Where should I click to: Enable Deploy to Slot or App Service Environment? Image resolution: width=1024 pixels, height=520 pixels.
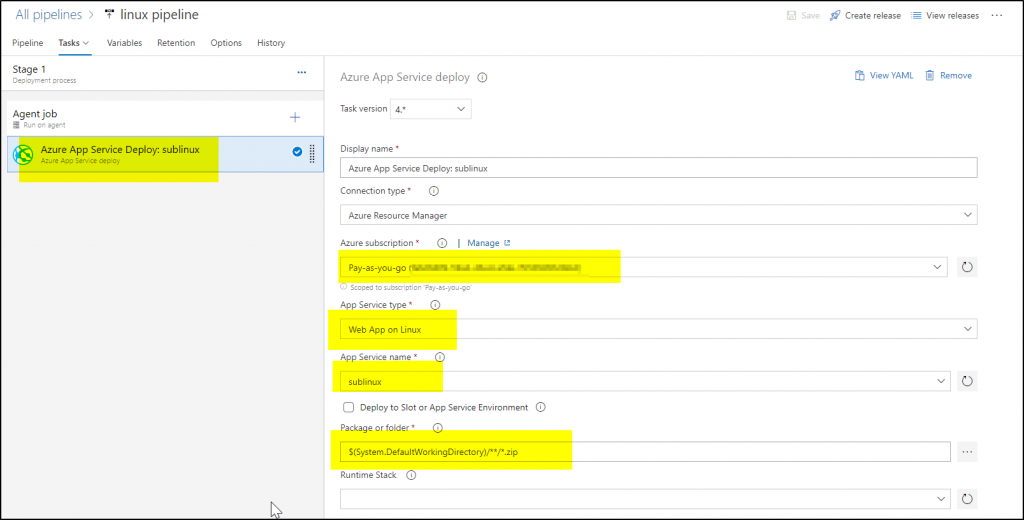(x=349, y=407)
